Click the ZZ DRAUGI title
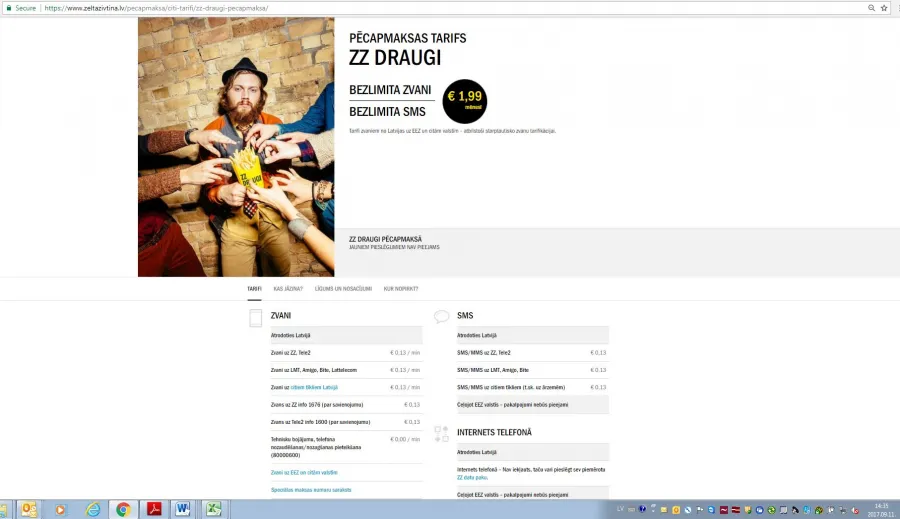 395,58
